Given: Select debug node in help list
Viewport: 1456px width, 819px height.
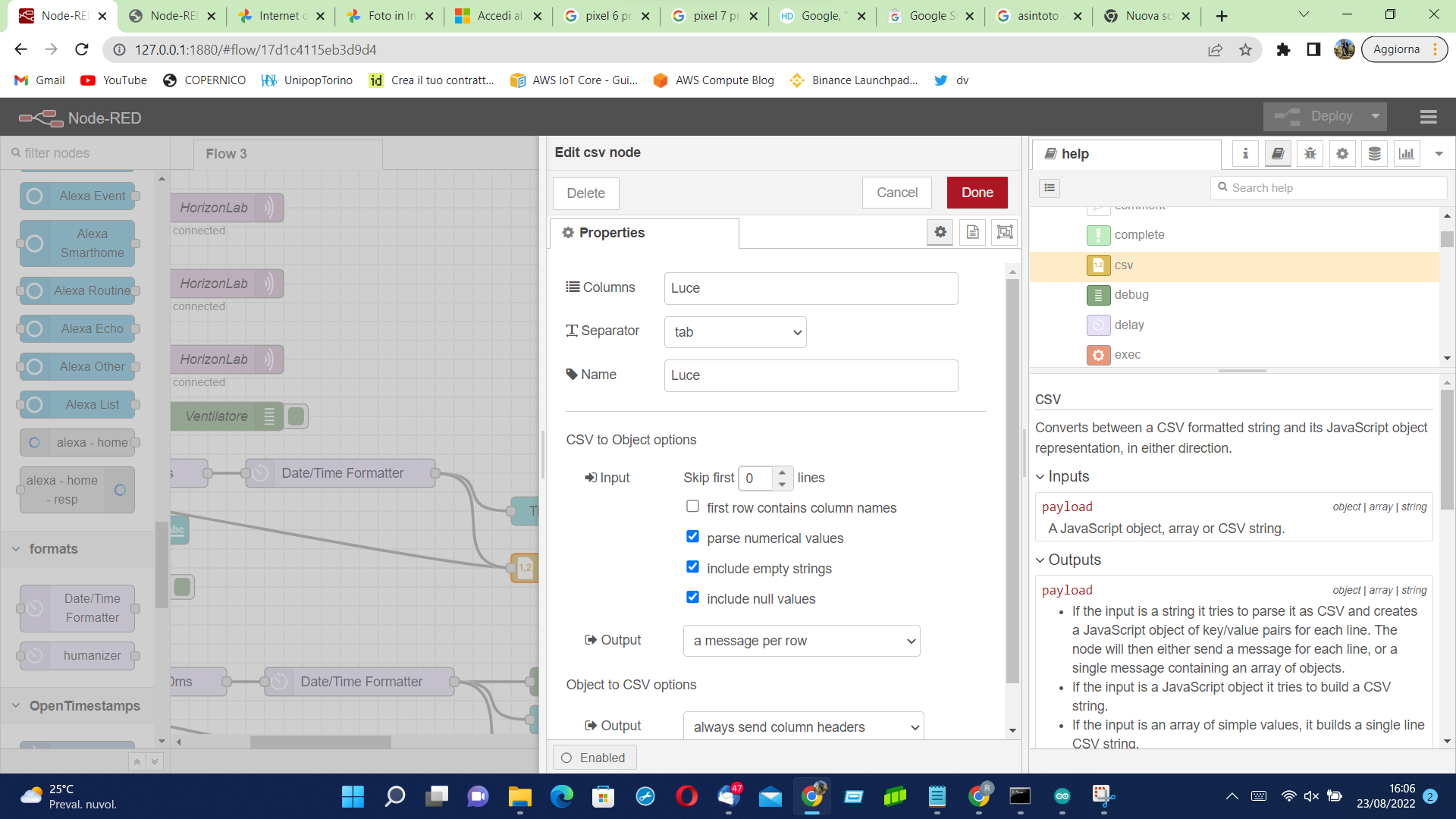Looking at the screenshot, I should pos(1131,295).
